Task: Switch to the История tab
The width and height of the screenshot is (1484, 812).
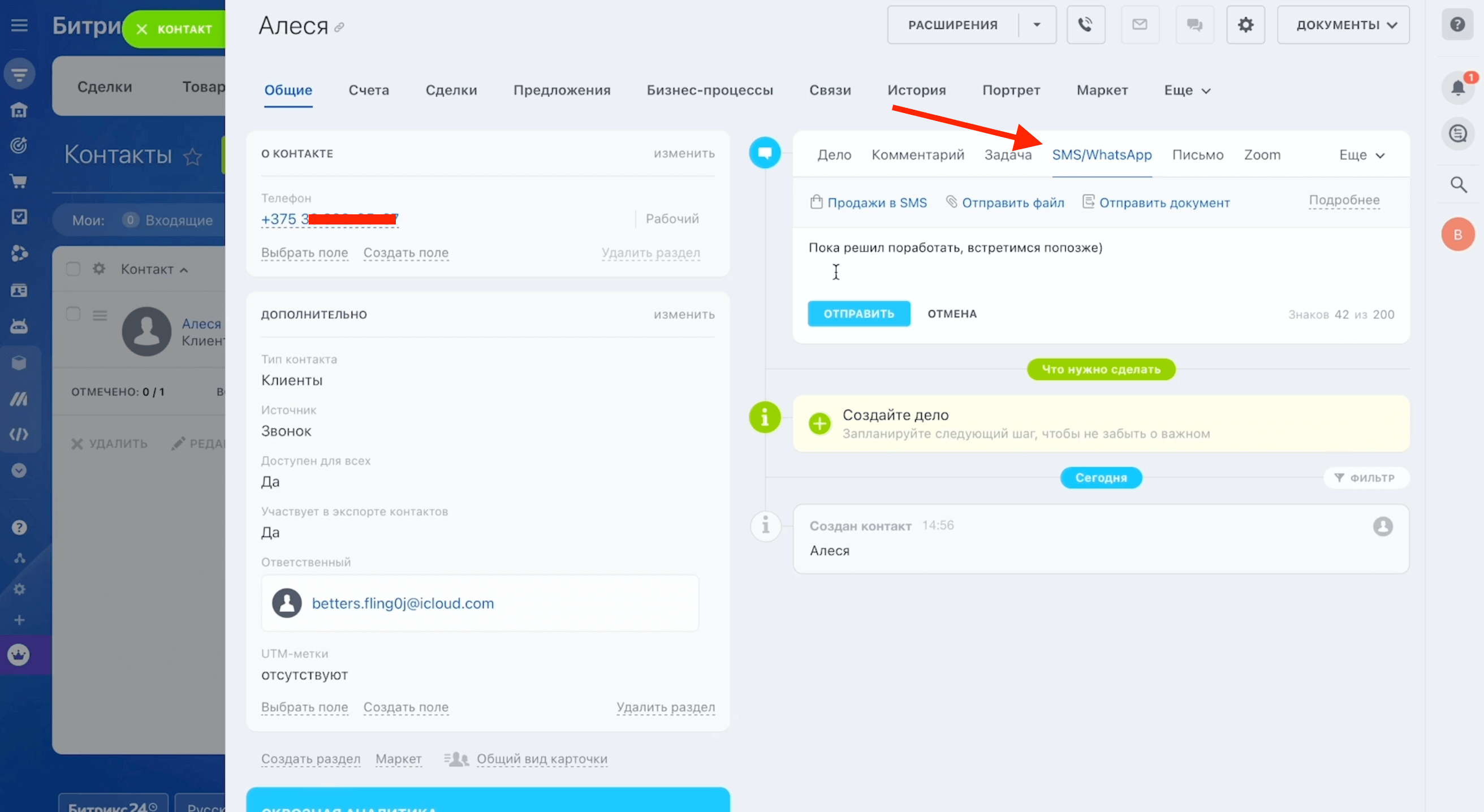Action: click(916, 90)
